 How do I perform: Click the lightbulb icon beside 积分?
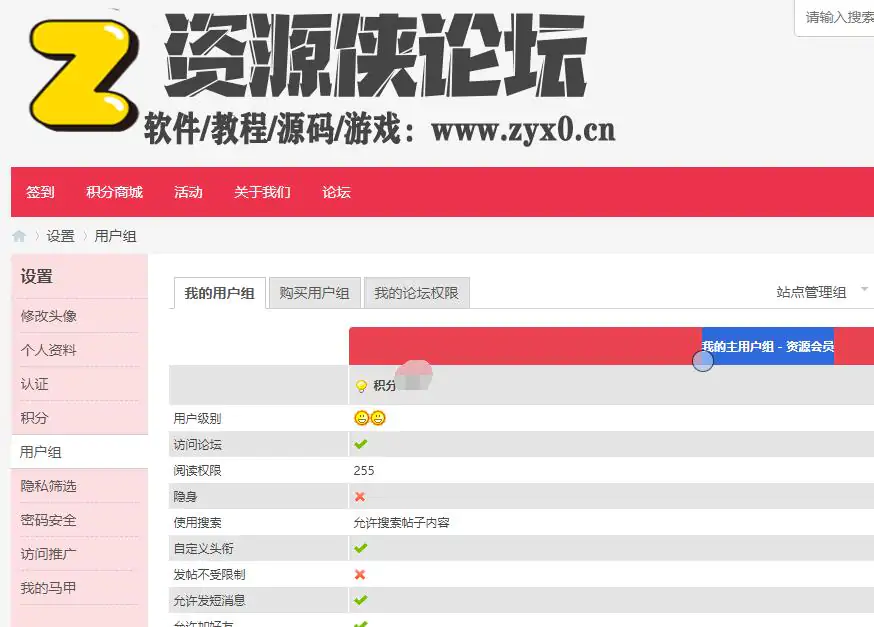[x=361, y=386]
